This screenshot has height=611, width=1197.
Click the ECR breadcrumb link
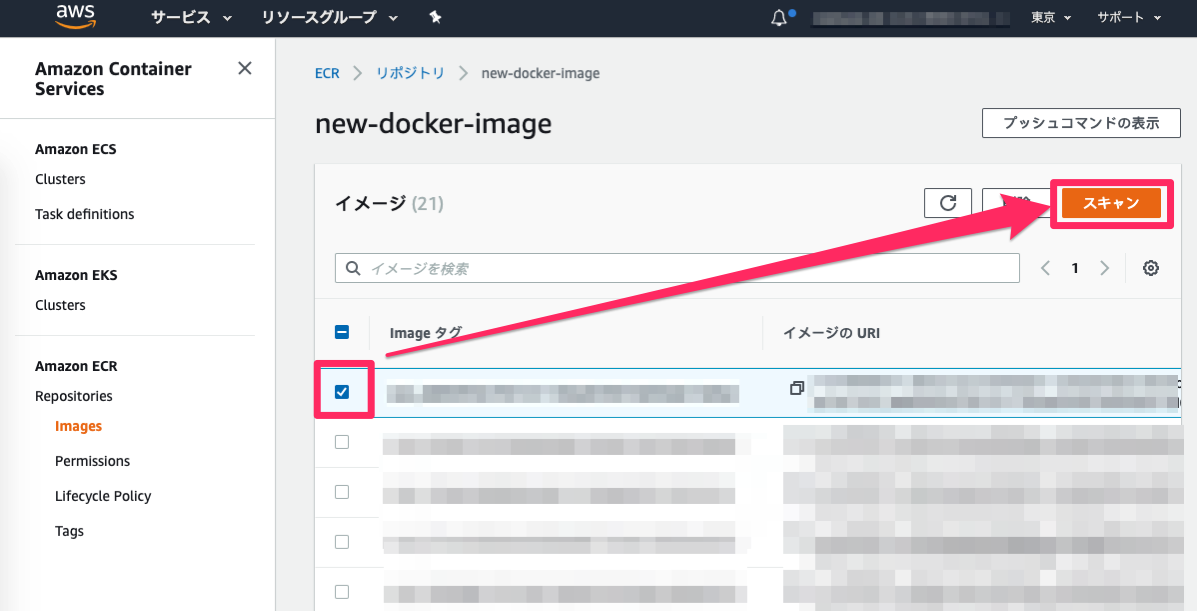click(327, 73)
